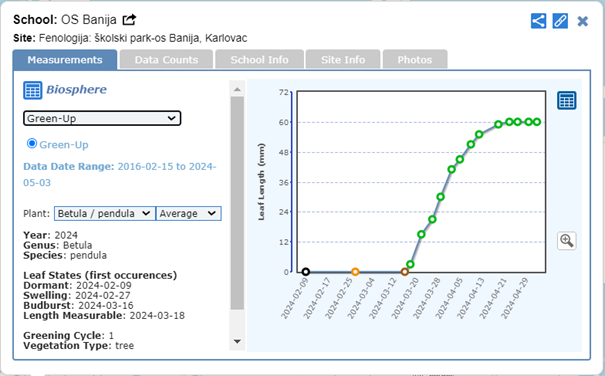The width and height of the screenshot is (605, 376).
Task: Open Biosphere data table icon
Action: [x=32, y=90]
